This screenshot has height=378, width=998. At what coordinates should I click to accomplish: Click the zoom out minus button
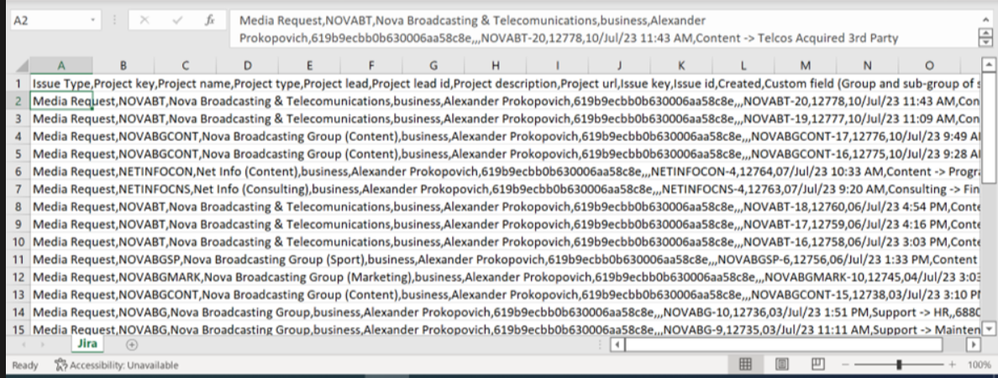point(846,365)
